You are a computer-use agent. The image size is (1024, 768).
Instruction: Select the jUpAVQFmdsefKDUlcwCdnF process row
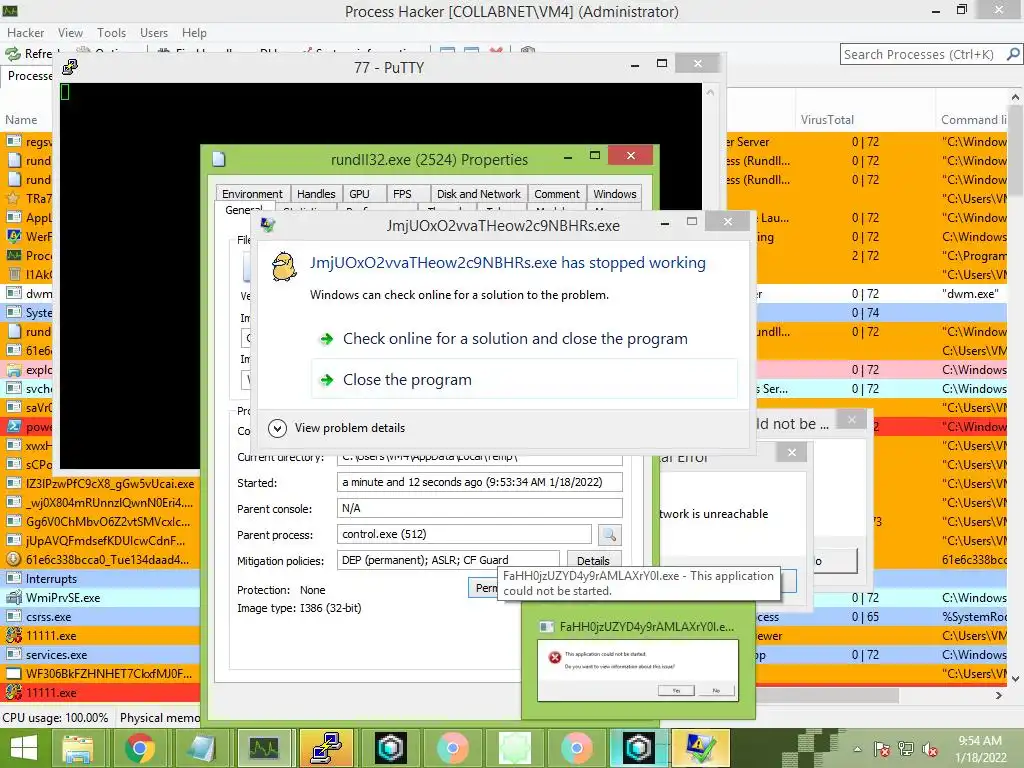(101, 541)
